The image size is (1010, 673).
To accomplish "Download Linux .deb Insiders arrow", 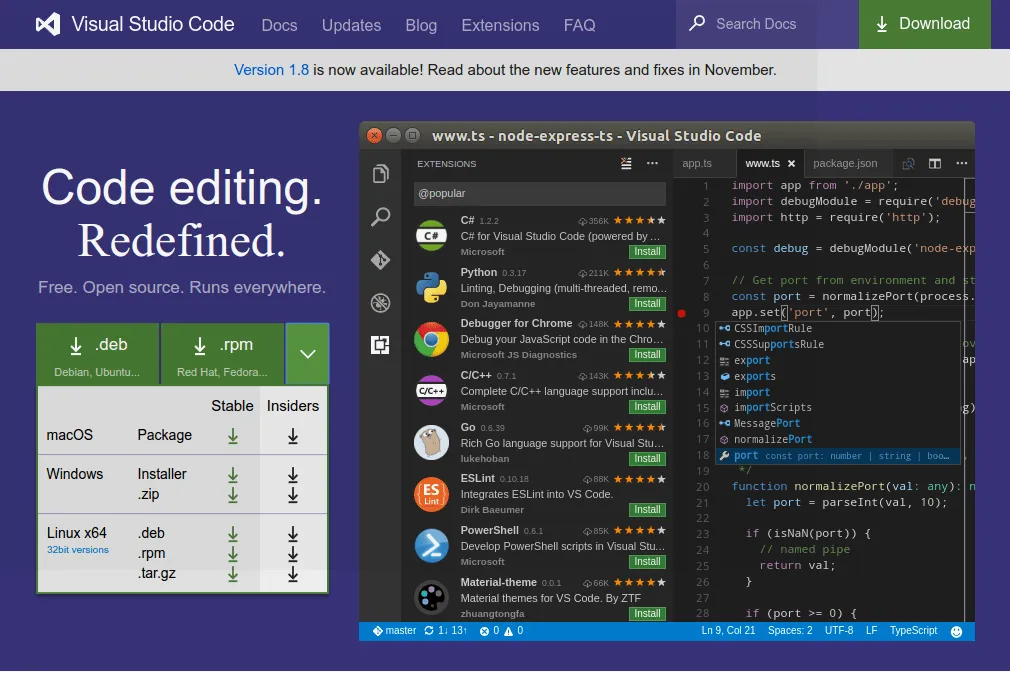I will (x=293, y=534).
